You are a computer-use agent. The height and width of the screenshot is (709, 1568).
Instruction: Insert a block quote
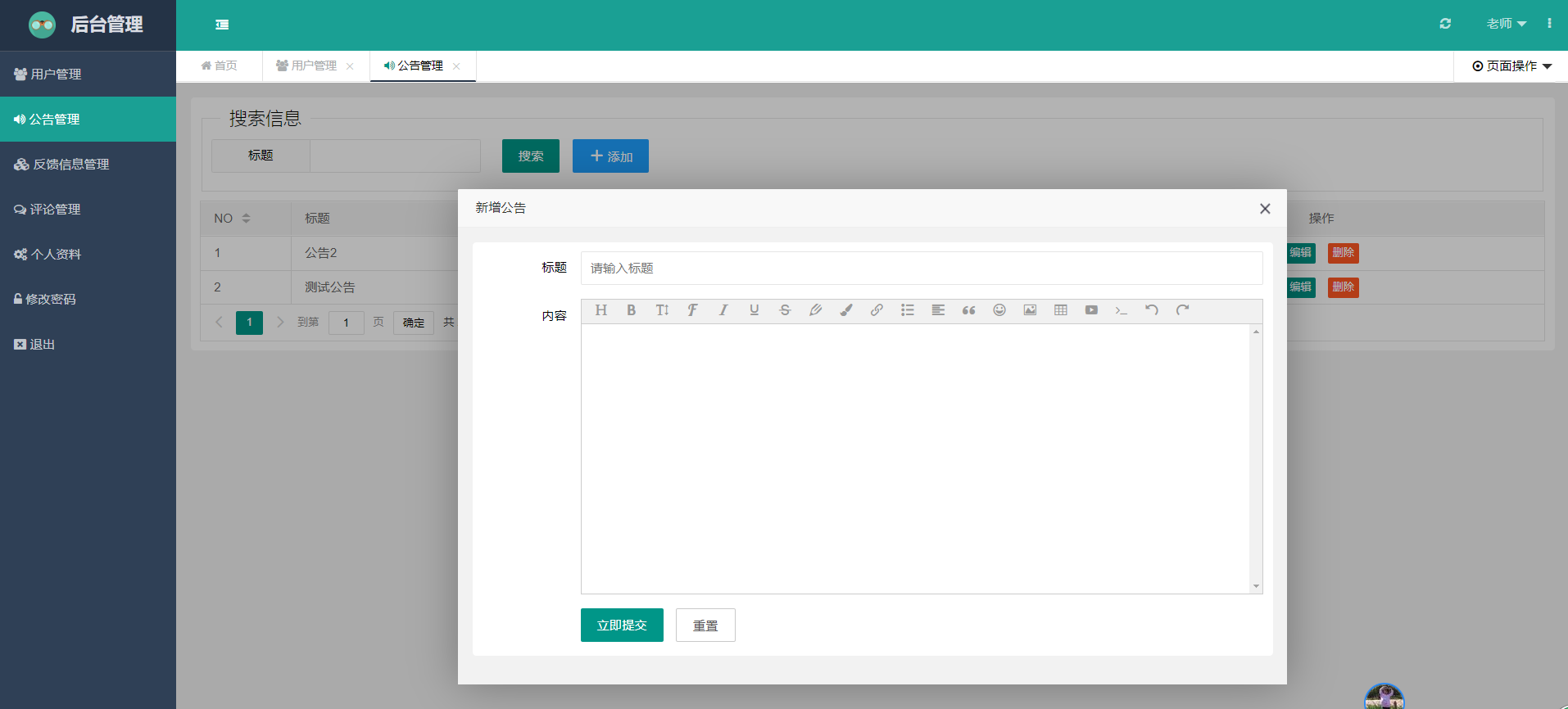968,310
